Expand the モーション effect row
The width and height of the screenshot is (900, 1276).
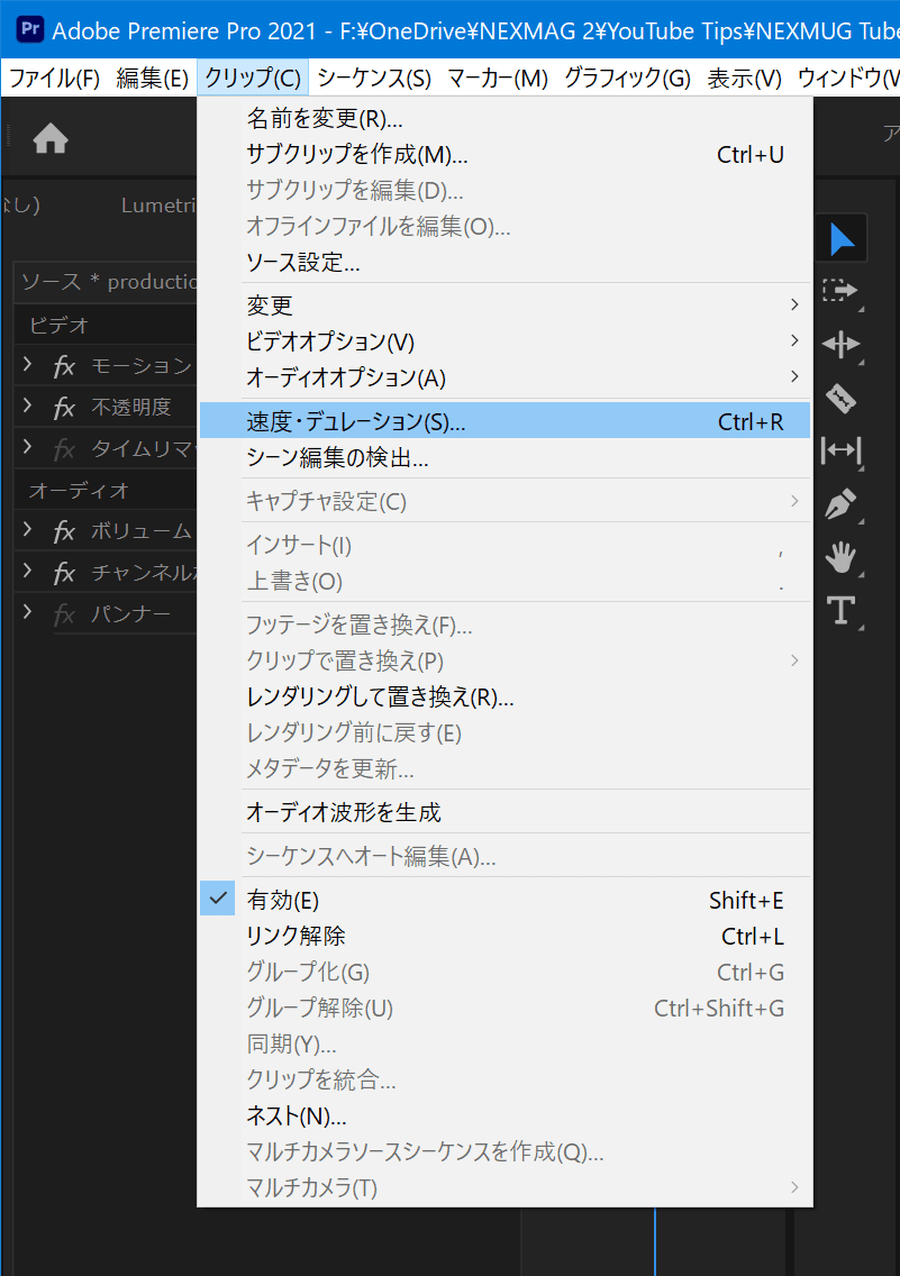[x=28, y=365]
